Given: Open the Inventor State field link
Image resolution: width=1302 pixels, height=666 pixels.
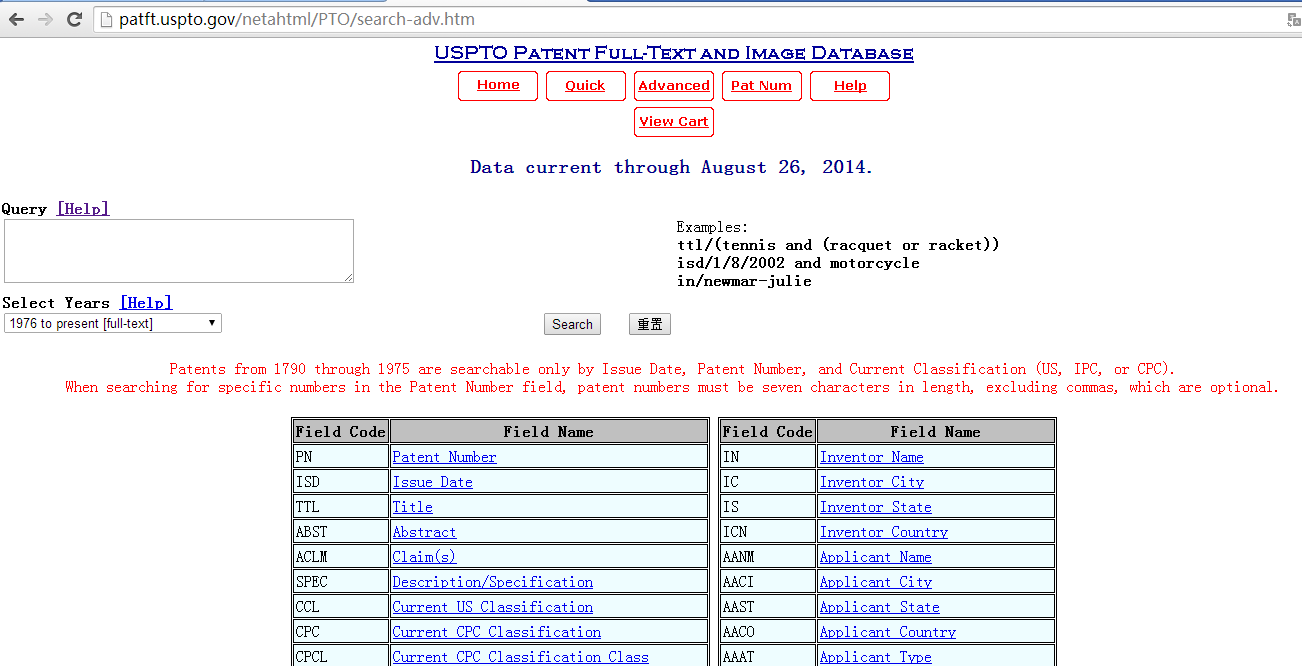Looking at the screenshot, I should coord(875,507).
